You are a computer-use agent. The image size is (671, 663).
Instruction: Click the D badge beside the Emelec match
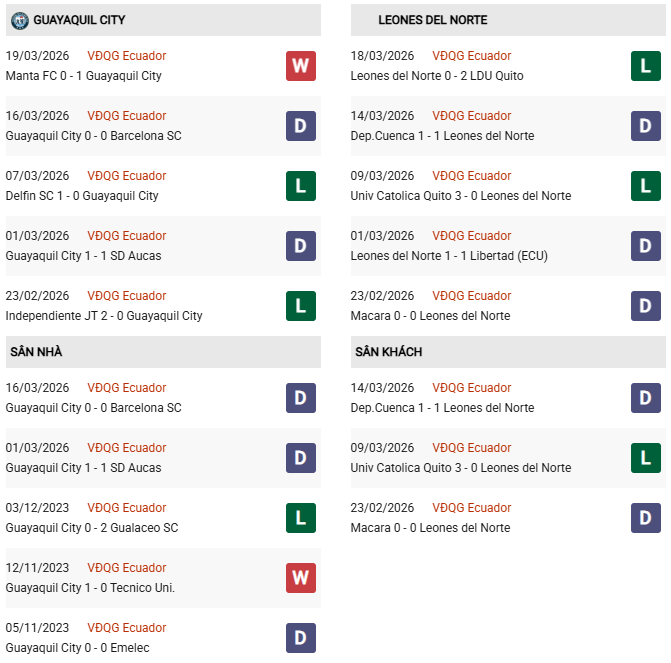click(301, 638)
